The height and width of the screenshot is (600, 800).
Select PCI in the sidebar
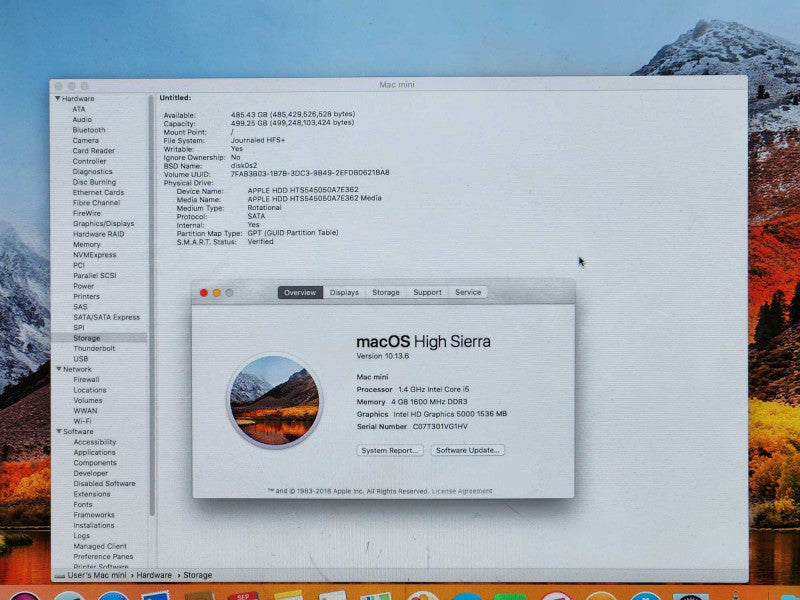79,265
